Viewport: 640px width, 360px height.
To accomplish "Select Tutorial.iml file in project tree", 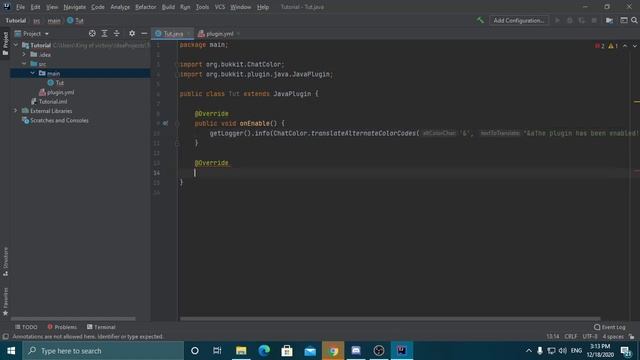I will click(x=49, y=102).
